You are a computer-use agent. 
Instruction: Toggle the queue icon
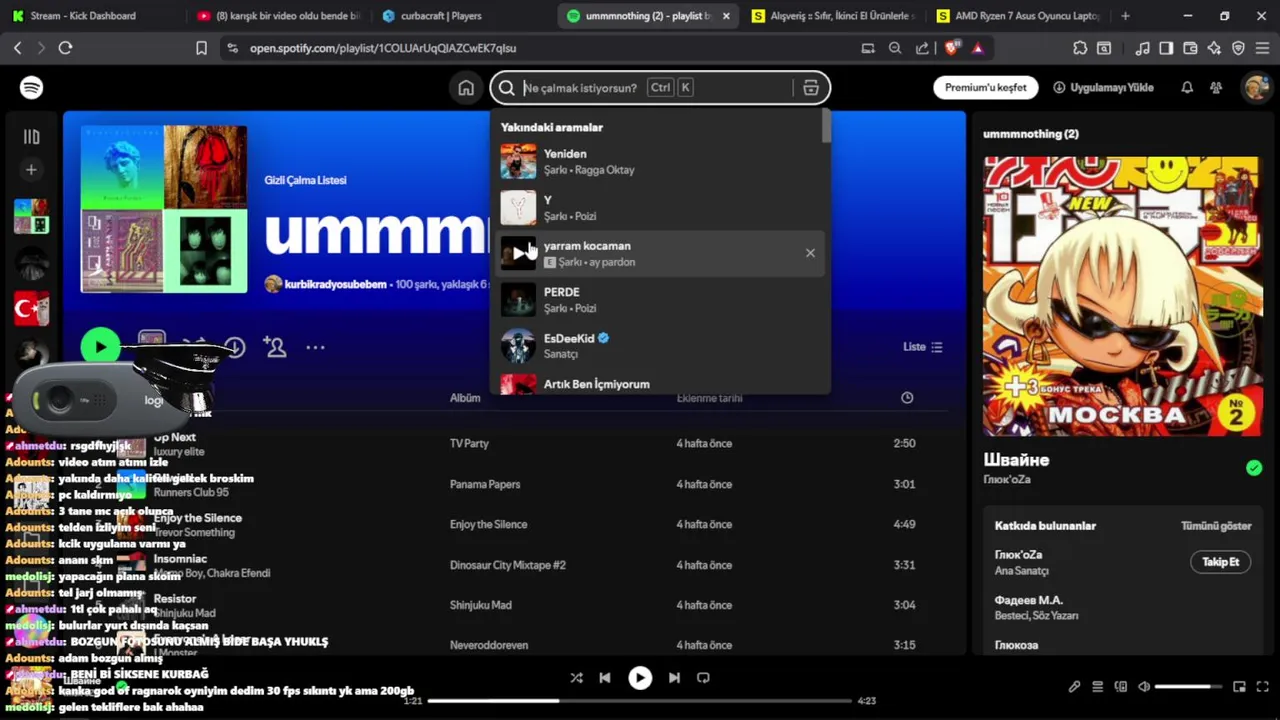(x=1097, y=687)
